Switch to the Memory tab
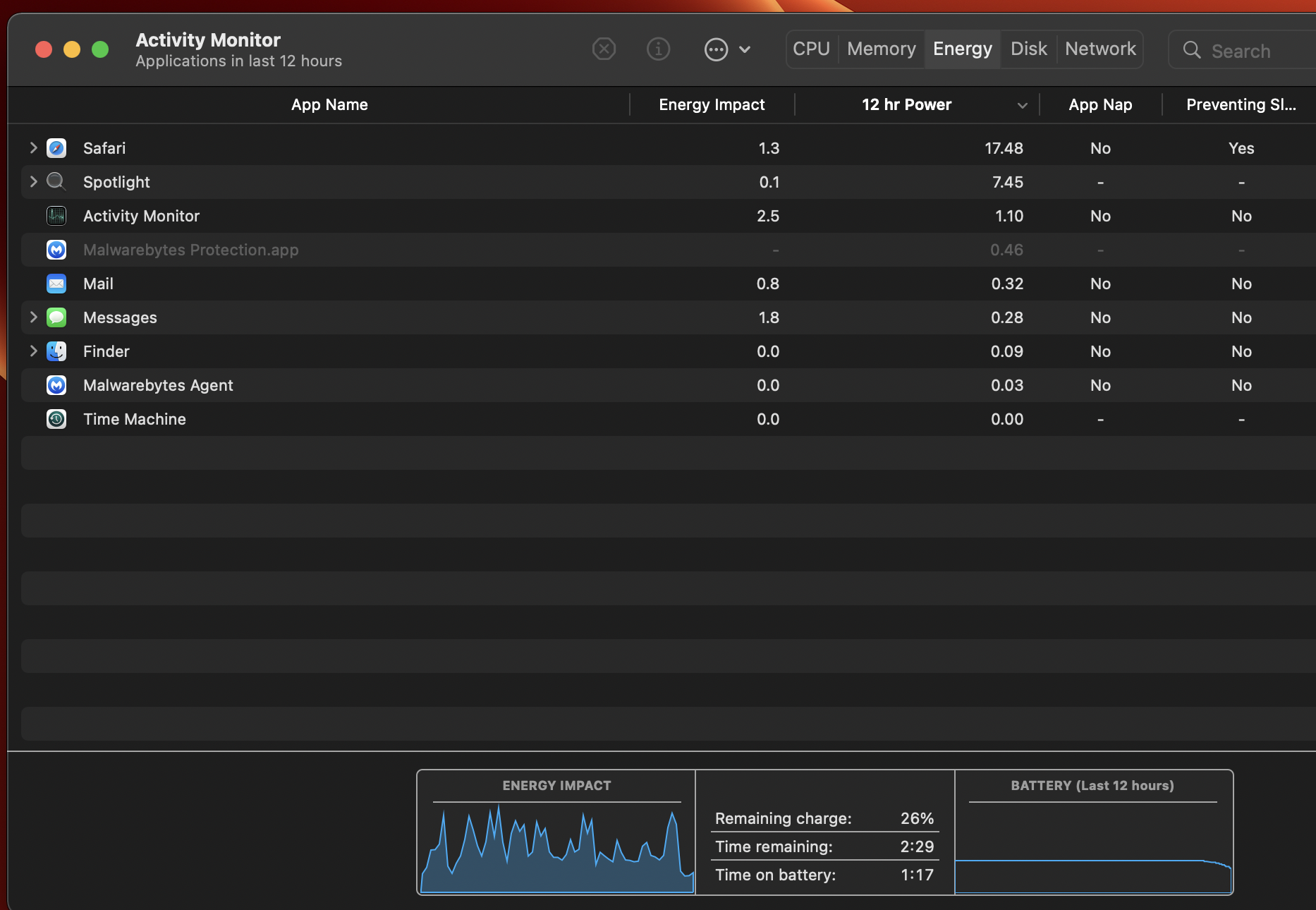1316x910 pixels. coord(882,49)
